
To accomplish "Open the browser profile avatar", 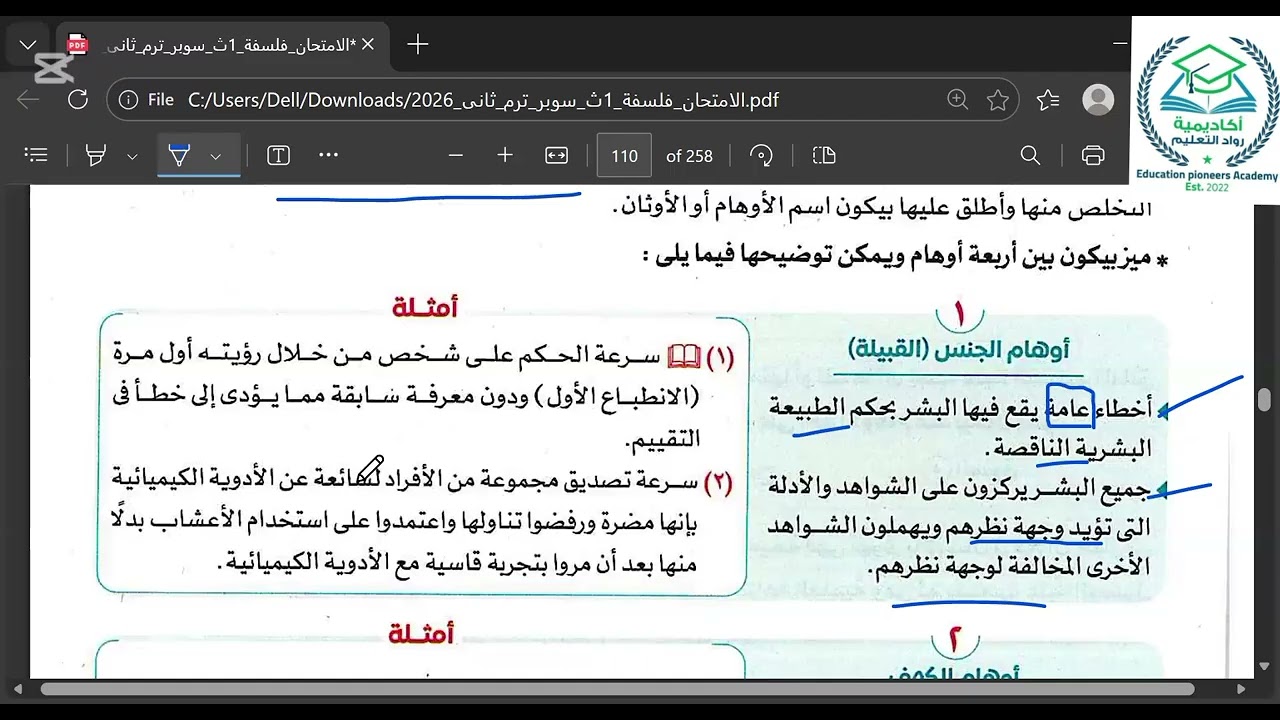I will pos(1098,100).
